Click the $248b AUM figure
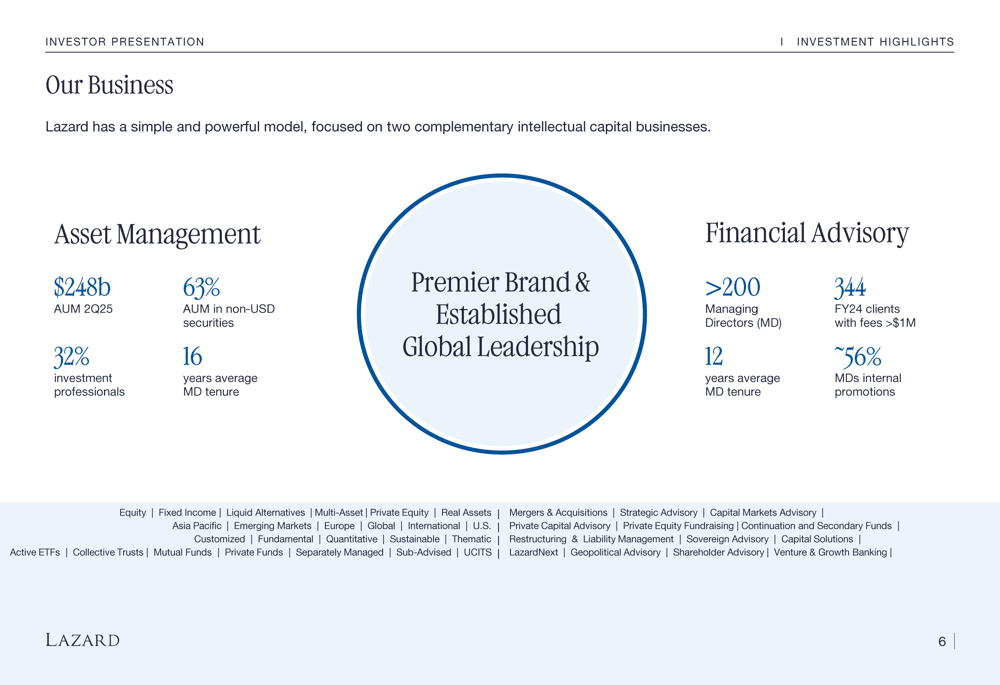The width and height of the screenshot is (1000, 685). point(82,288)
